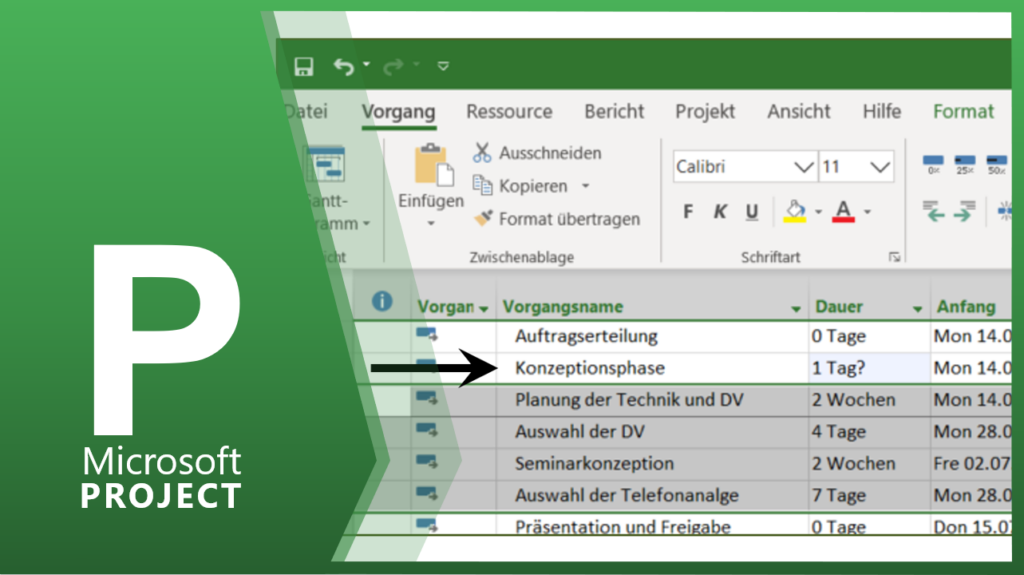Expand the Kopieren dropdown arrow
The height and width of the screenshot is (575, 1024).
586,186
